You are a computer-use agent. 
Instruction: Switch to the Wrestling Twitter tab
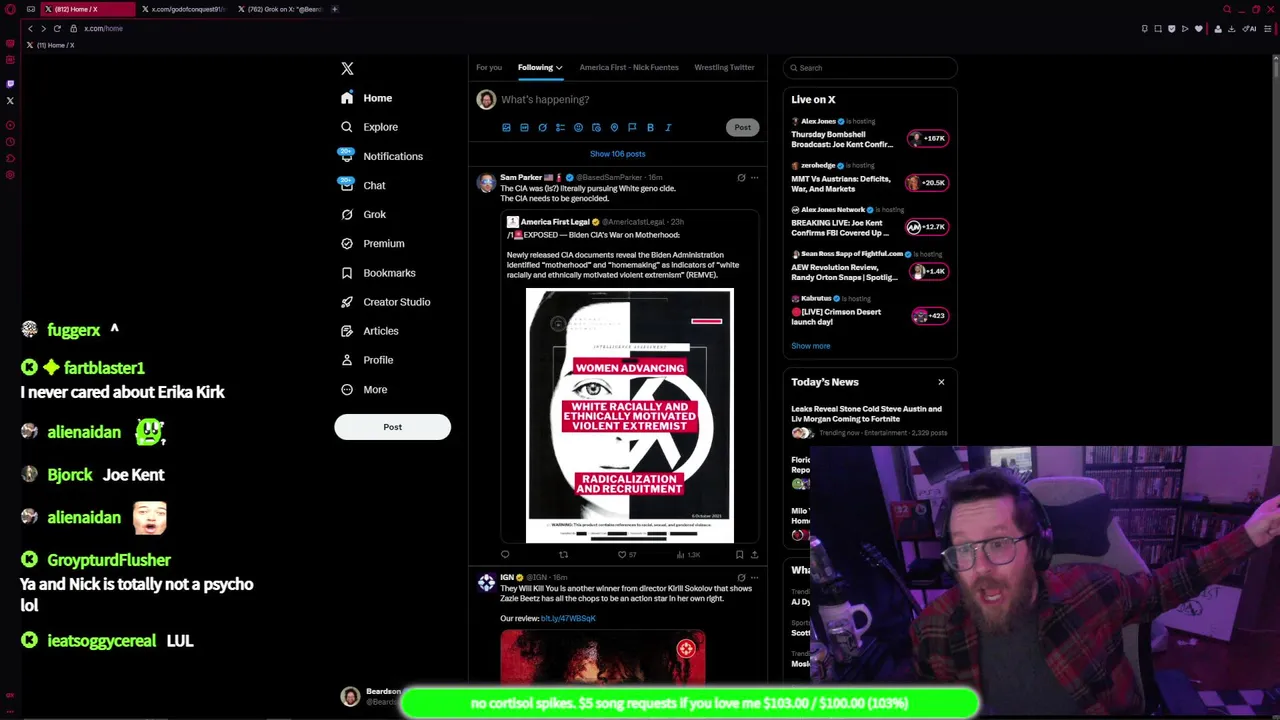coord(724,67)
